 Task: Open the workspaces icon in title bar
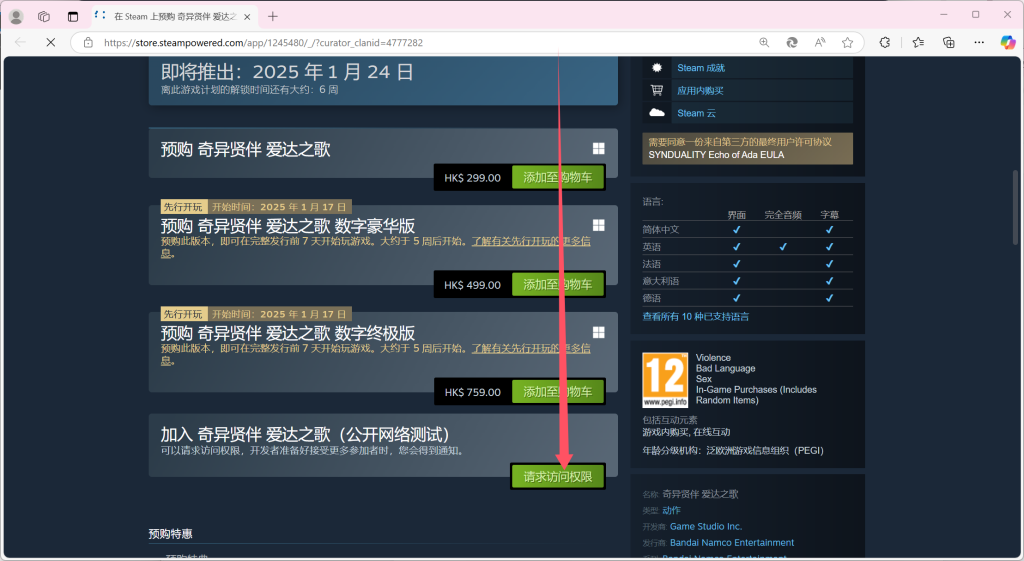(44, 16)
